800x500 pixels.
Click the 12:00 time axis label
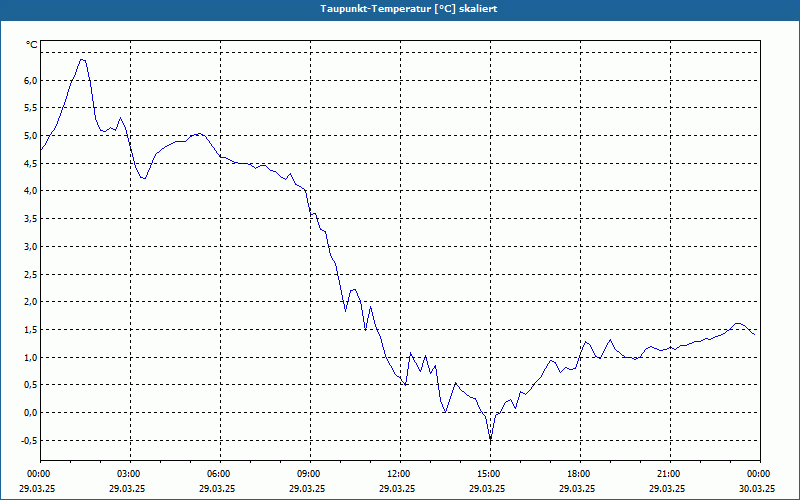pyautogui.click(x=401, y=474)
